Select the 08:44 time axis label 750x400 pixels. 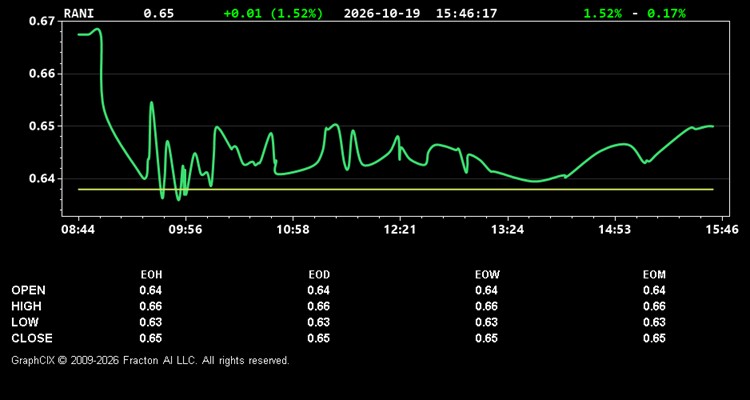(x=77, y=229)
